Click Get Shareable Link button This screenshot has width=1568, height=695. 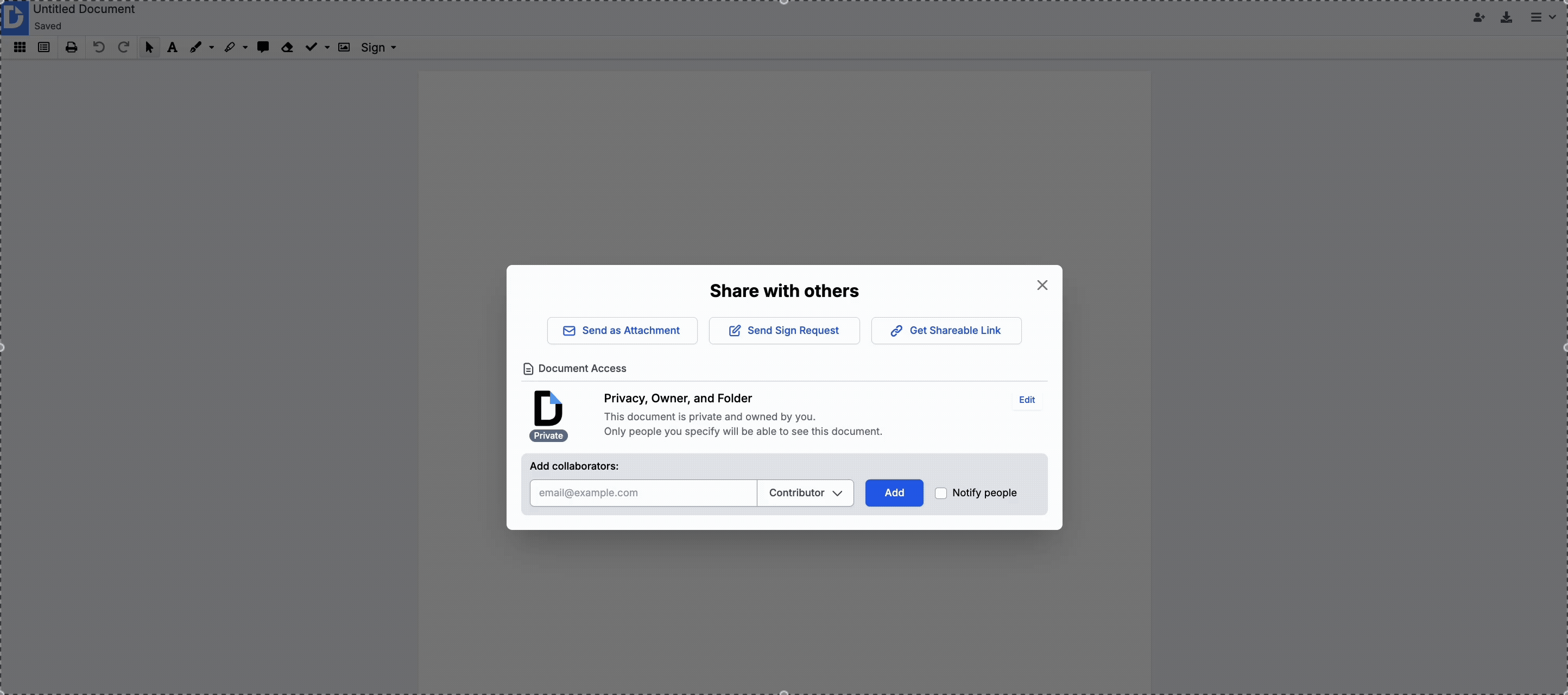coord(945,331)
